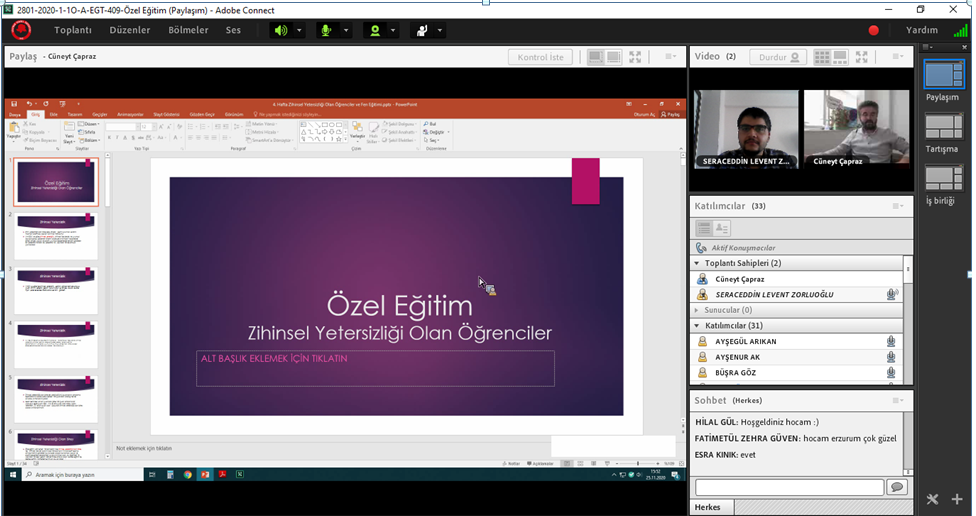Toggle the green microphone button
This screenshot has width=976, height=516.
pos(325,30)
